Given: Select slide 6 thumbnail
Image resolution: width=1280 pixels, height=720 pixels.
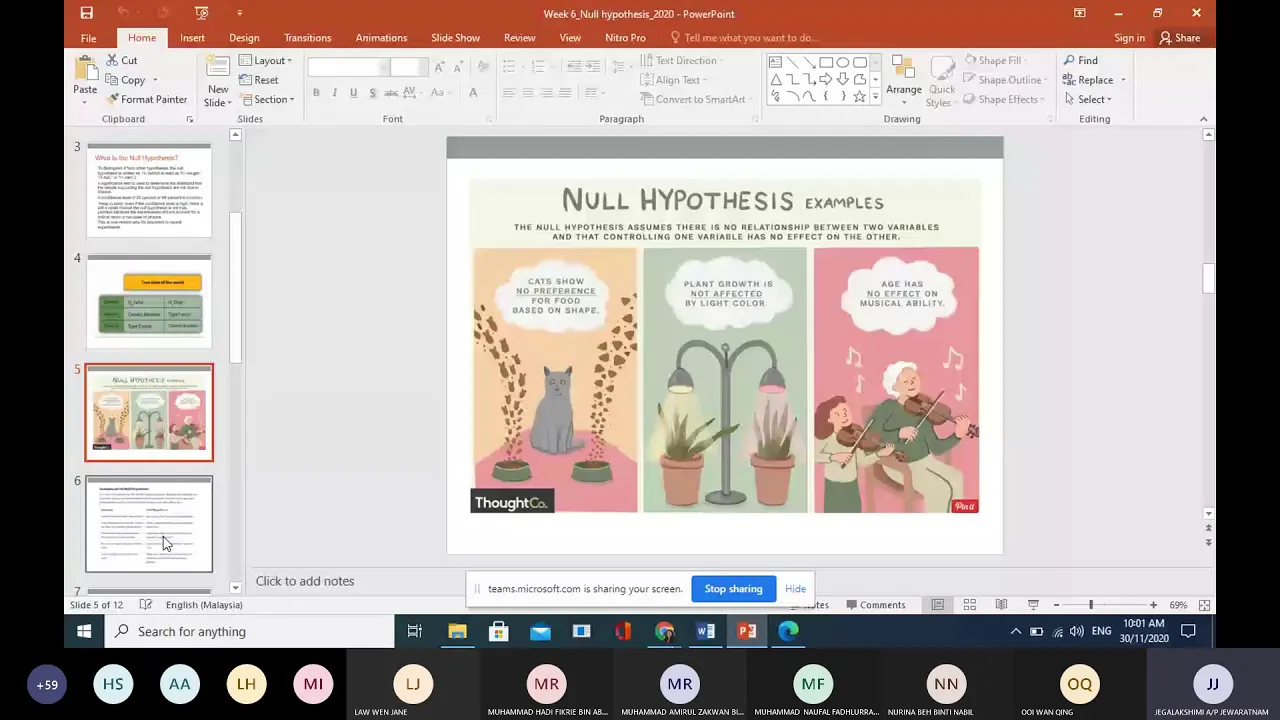Looking at the screenshot, I should click(x=149, y=524).
